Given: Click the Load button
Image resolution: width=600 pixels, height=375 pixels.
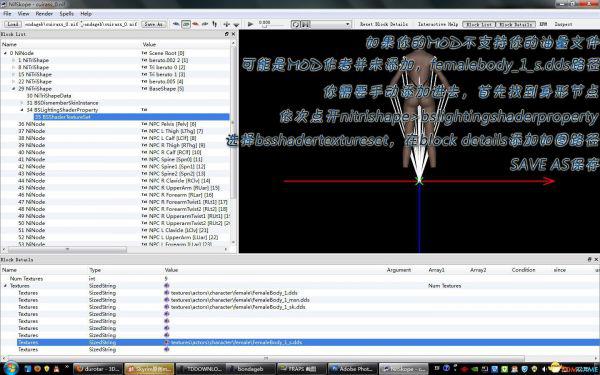Looking at the screenshot, I should (x=12, y=24).
